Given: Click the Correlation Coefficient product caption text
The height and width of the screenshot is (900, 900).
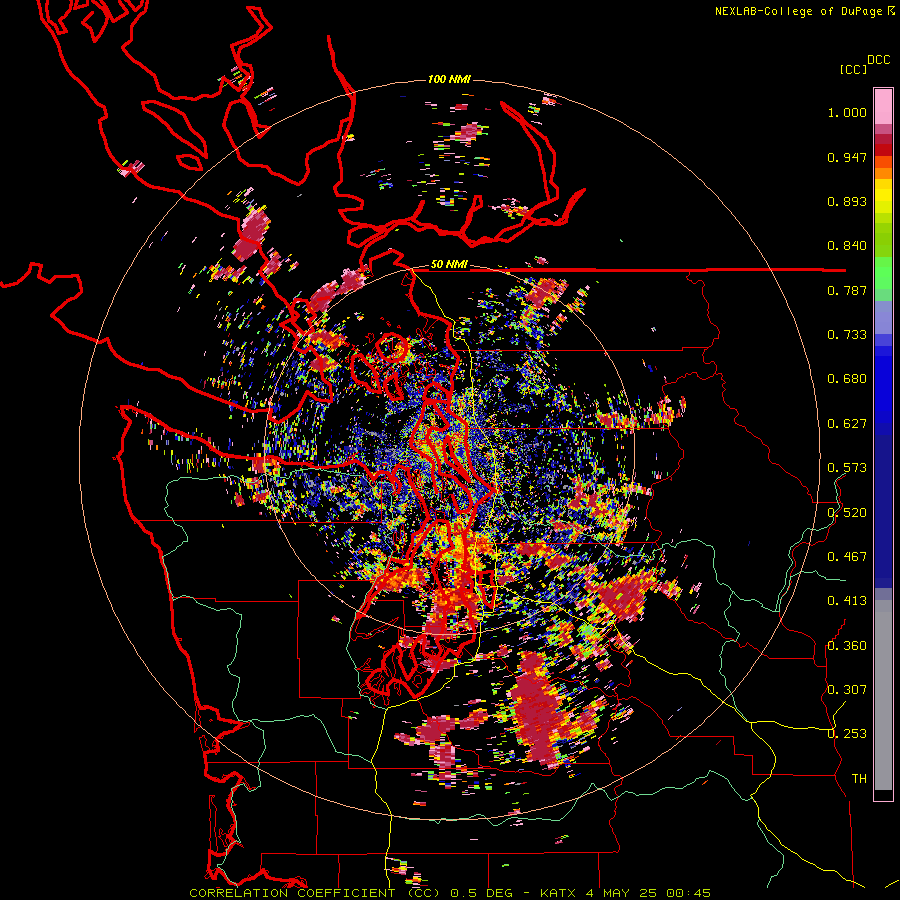Looking at the screenshot, I should [449, 893].
